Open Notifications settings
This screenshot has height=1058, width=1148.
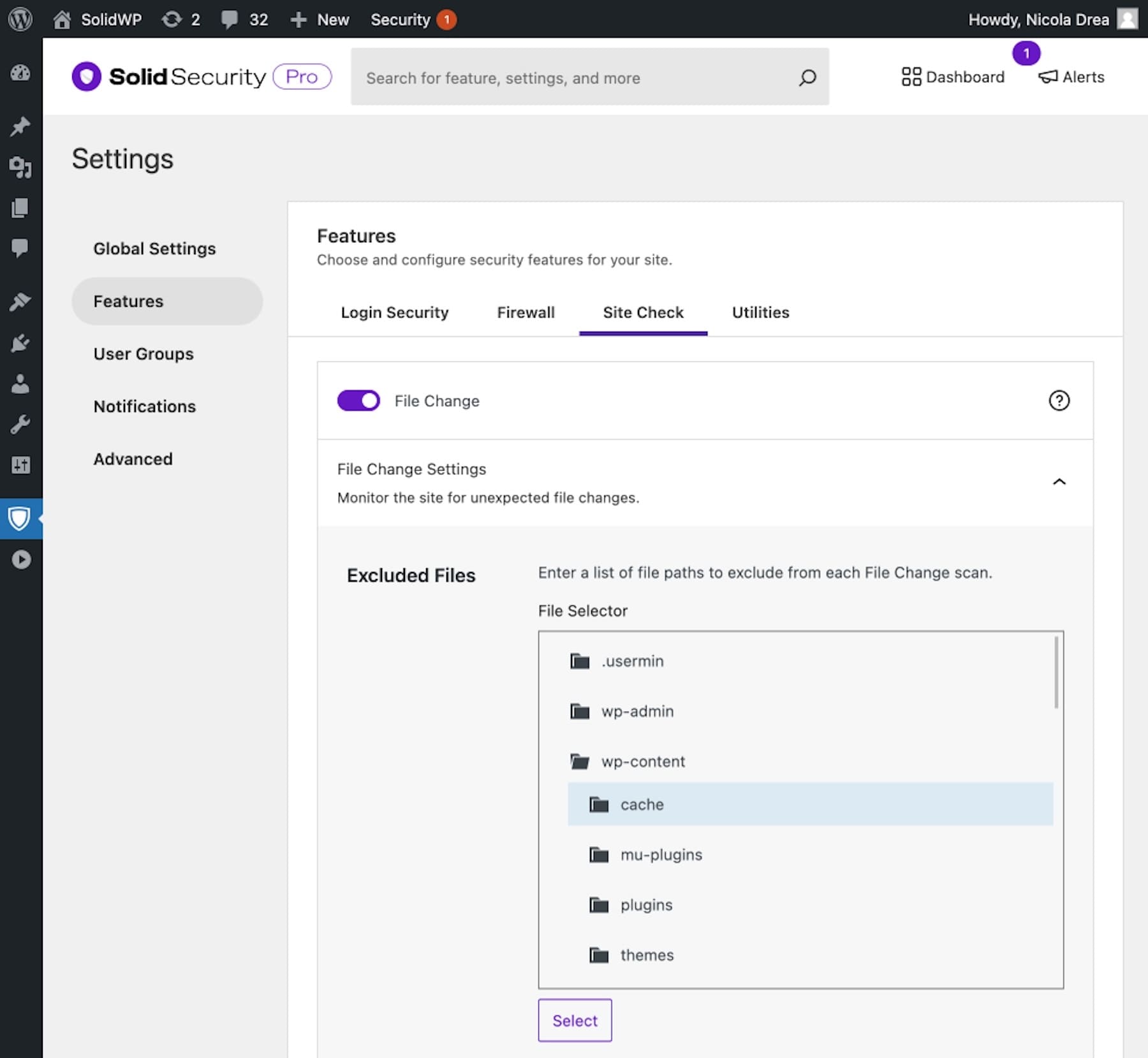coord(145,406)
